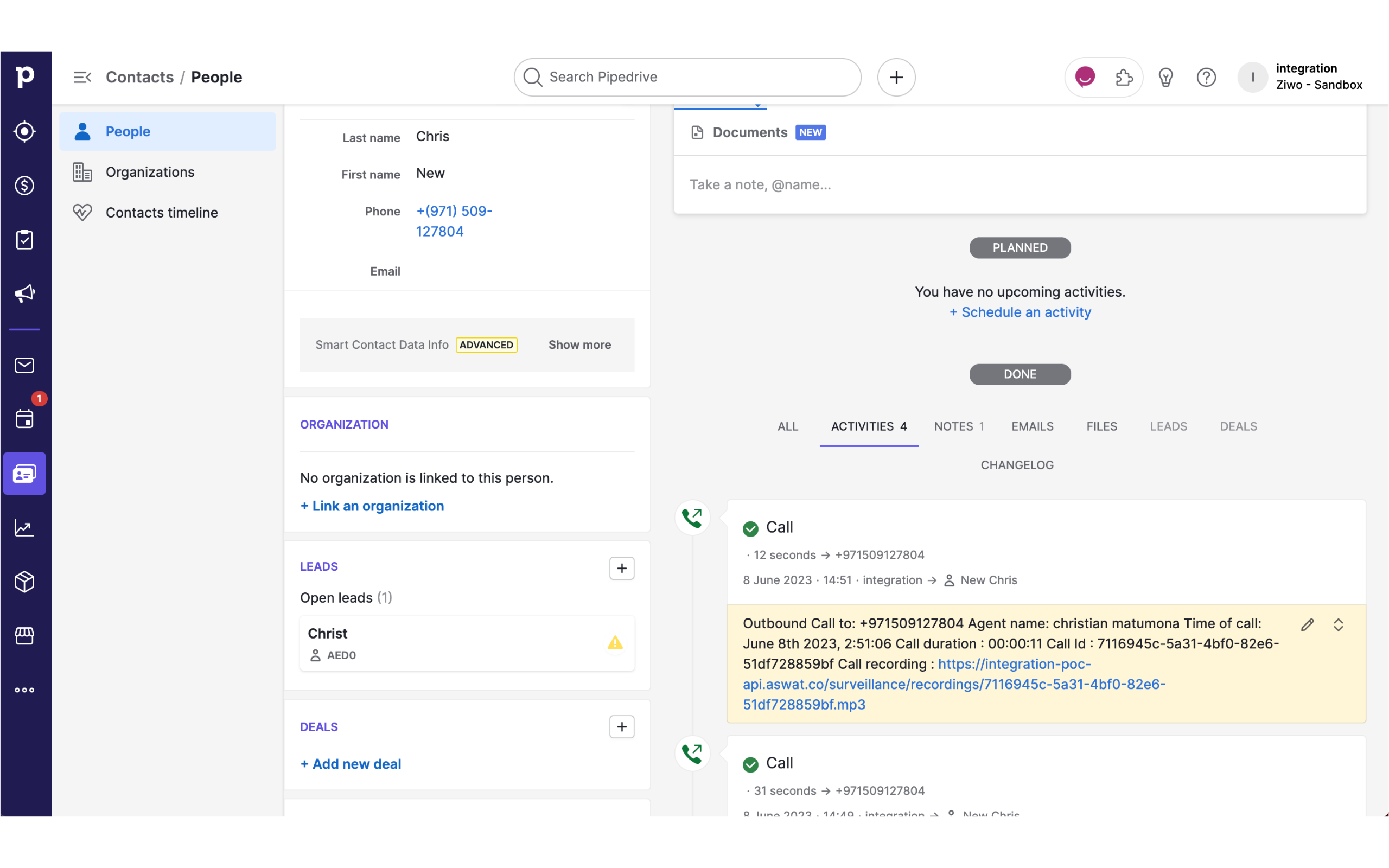Expand Smart Contact Data with Show more

579,344
